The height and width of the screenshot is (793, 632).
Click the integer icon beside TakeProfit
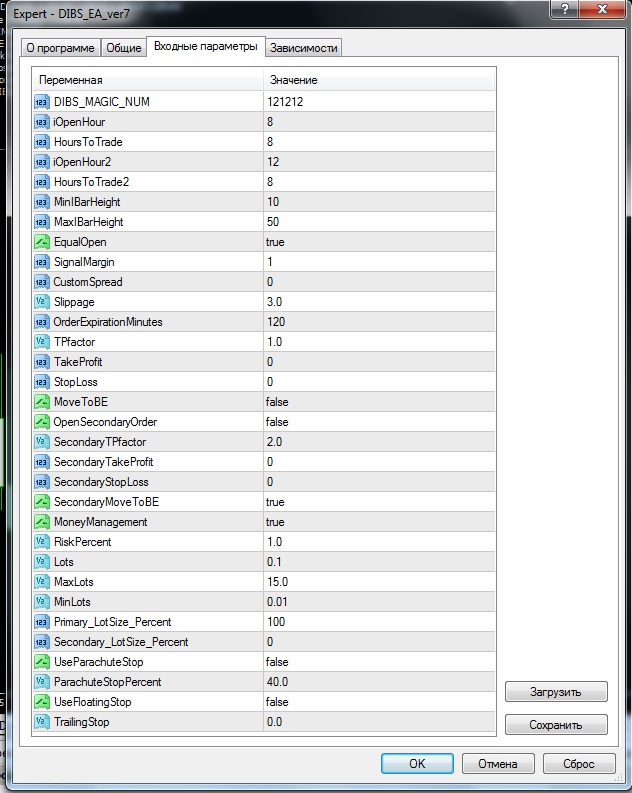[42, 362]
